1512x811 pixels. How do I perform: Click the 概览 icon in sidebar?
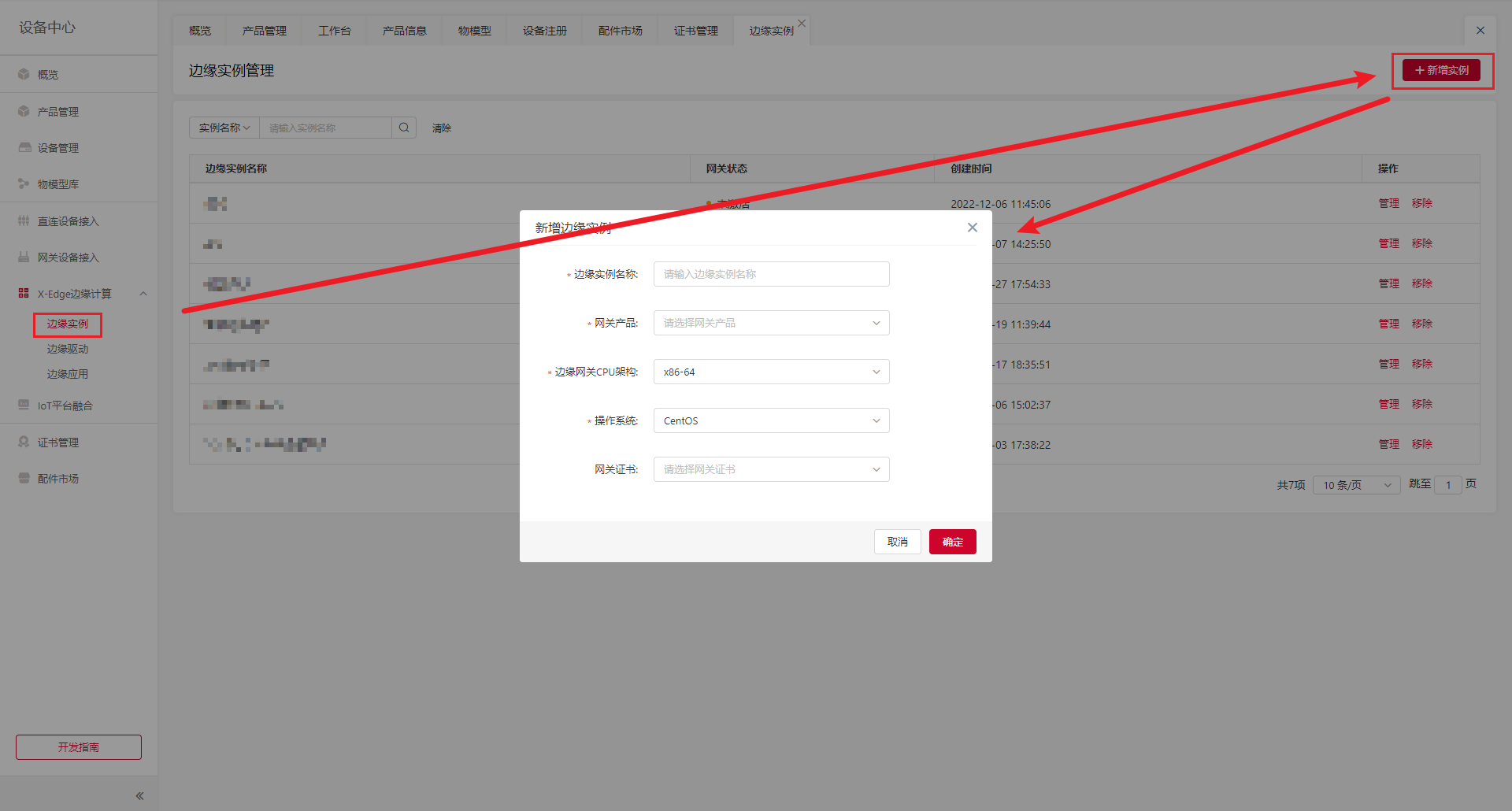pyautogui.click(x=24, y=74)
